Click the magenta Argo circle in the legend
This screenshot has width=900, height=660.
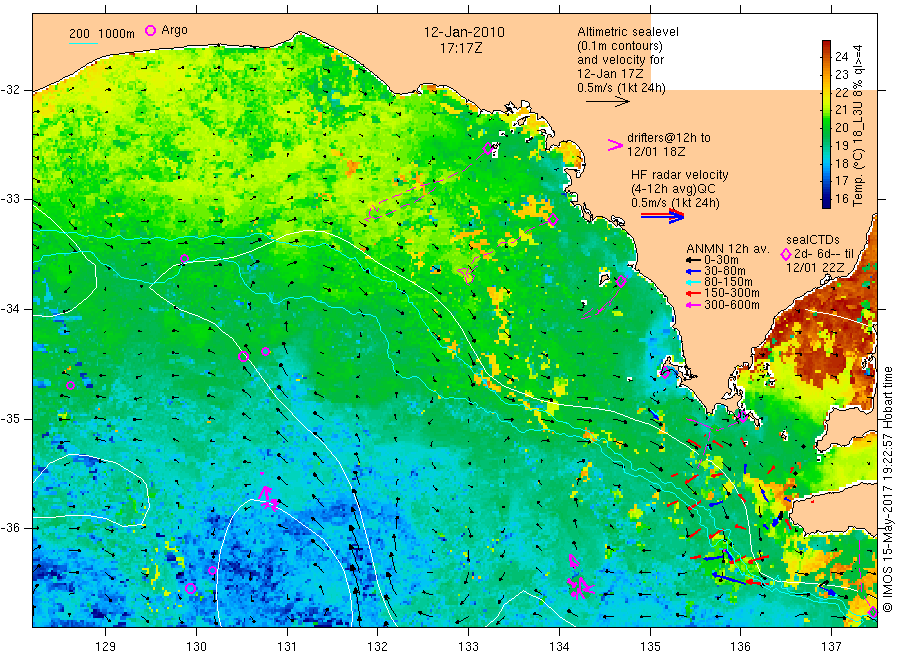(150, 30)
